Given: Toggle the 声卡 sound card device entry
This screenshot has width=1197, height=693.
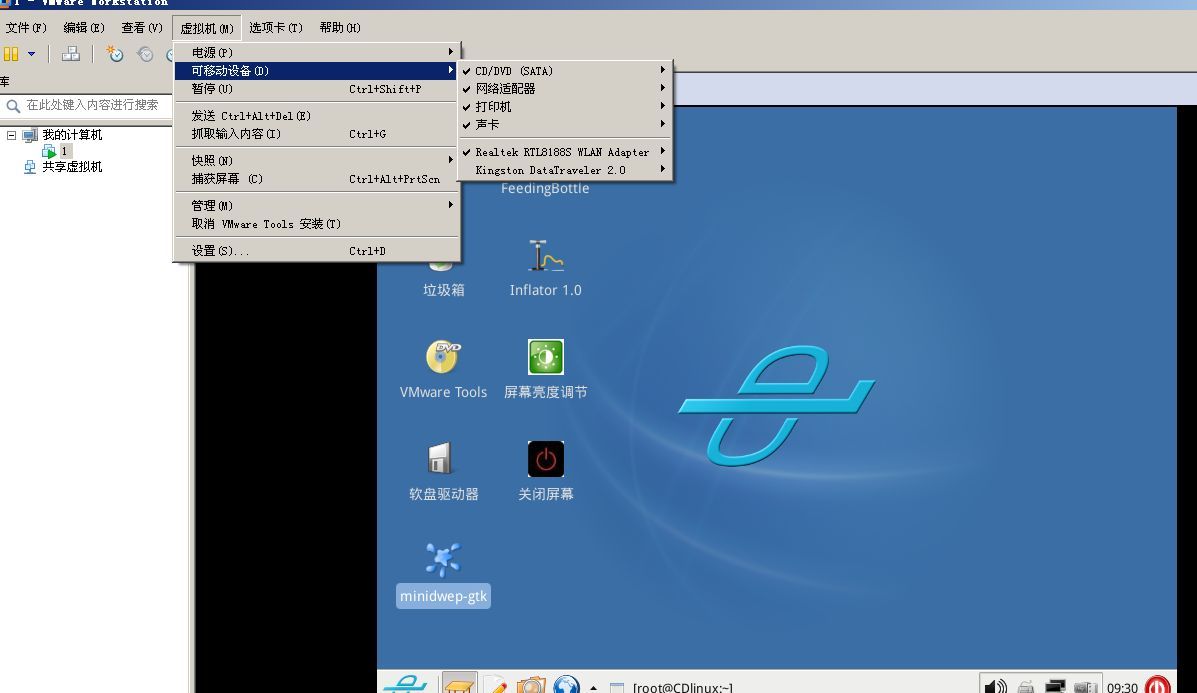Looking at the screenshot, I should (487, 125).
